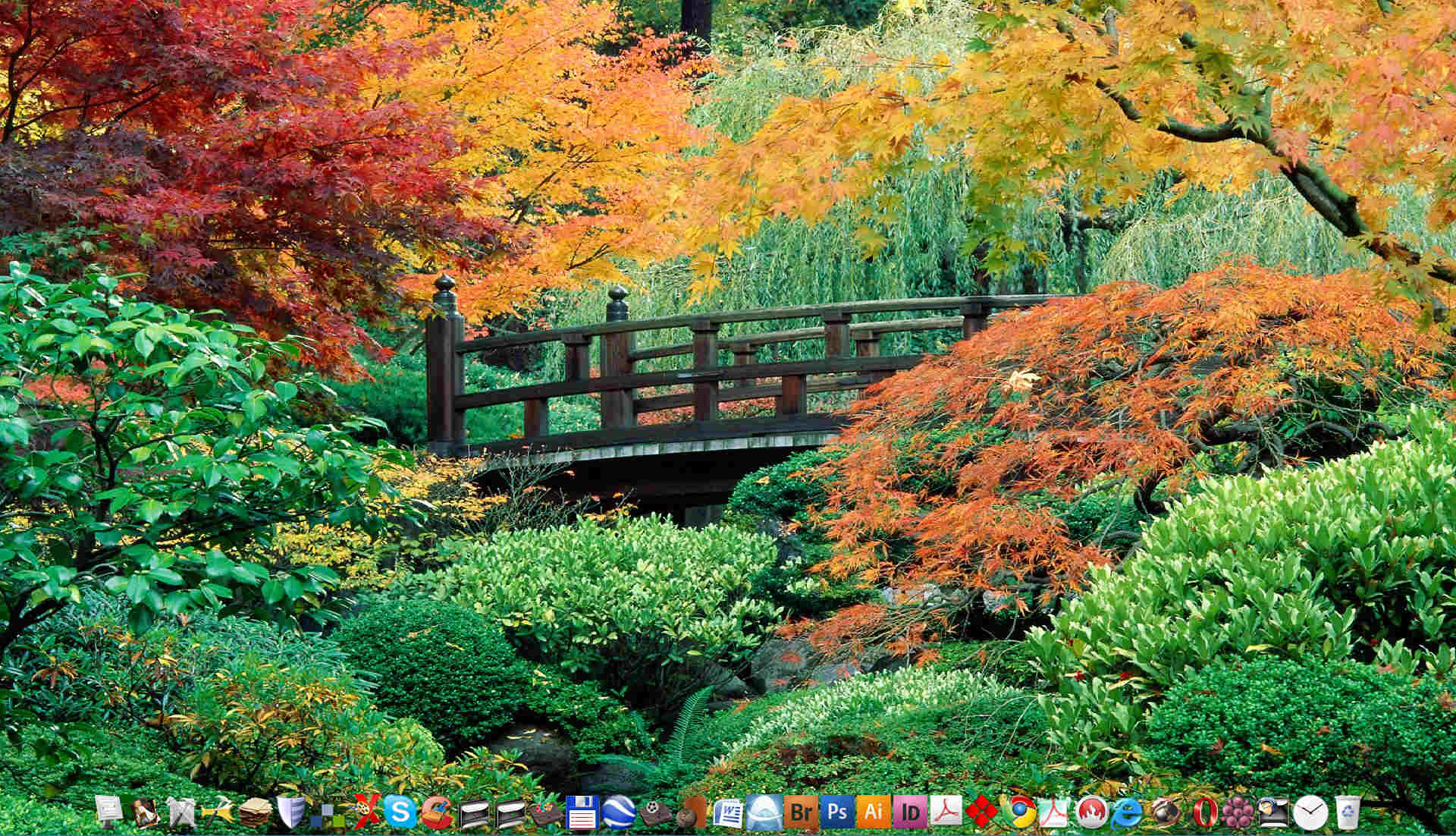
Task: Open the red X film reel icon
Action: pyautogui.click(x=366, y=812)
